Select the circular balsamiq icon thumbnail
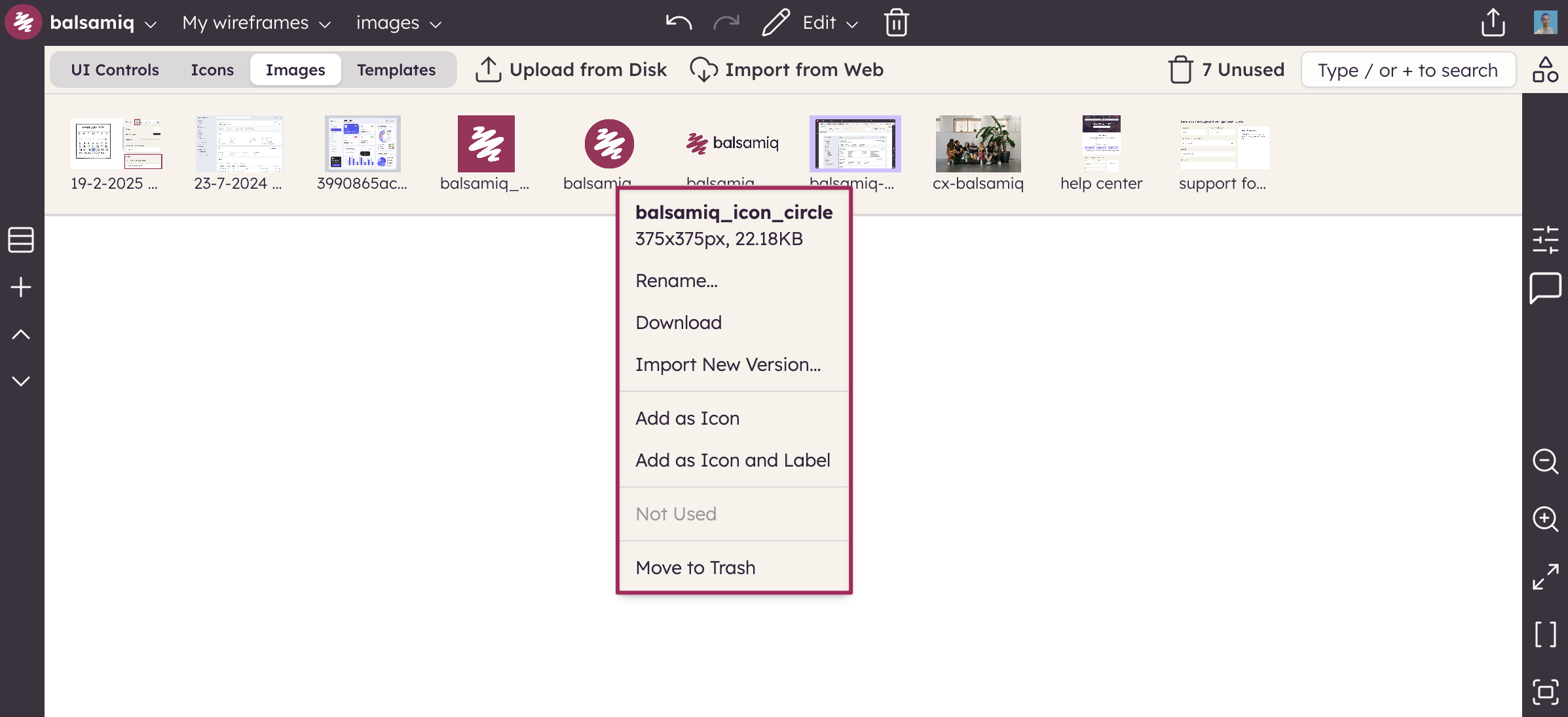The height and width of the screenshot is (717, 1568). point(609,144)
